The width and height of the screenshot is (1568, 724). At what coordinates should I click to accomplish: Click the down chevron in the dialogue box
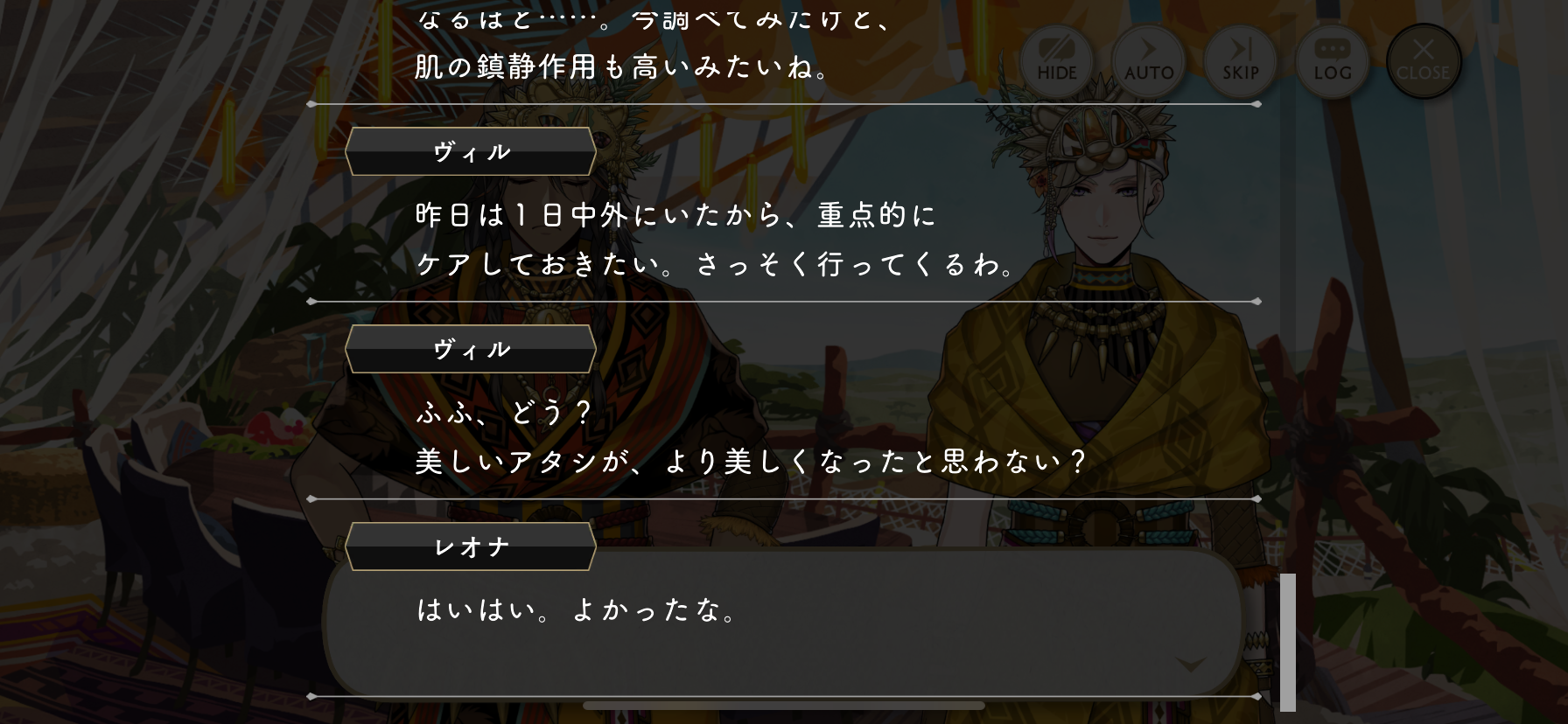tap(1192, 665)
